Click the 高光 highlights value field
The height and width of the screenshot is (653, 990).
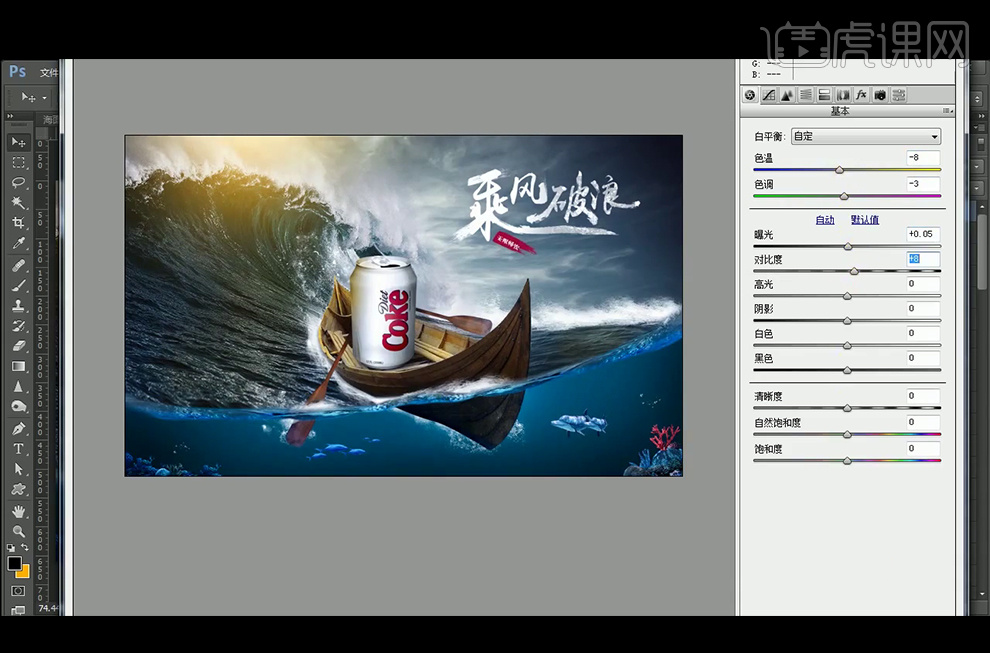(x=923, y=284)
